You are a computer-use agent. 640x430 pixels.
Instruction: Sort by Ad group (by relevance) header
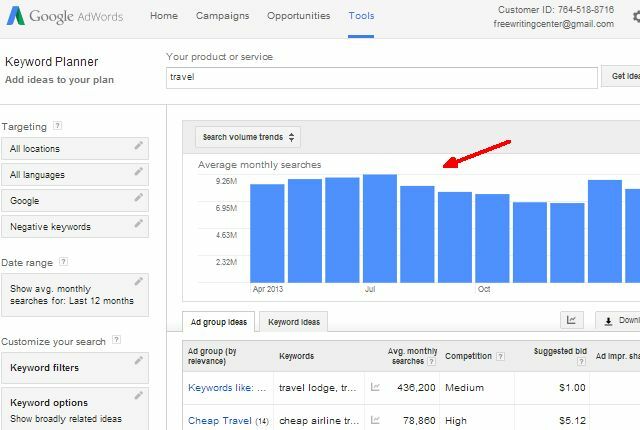[x=212, y=356]
